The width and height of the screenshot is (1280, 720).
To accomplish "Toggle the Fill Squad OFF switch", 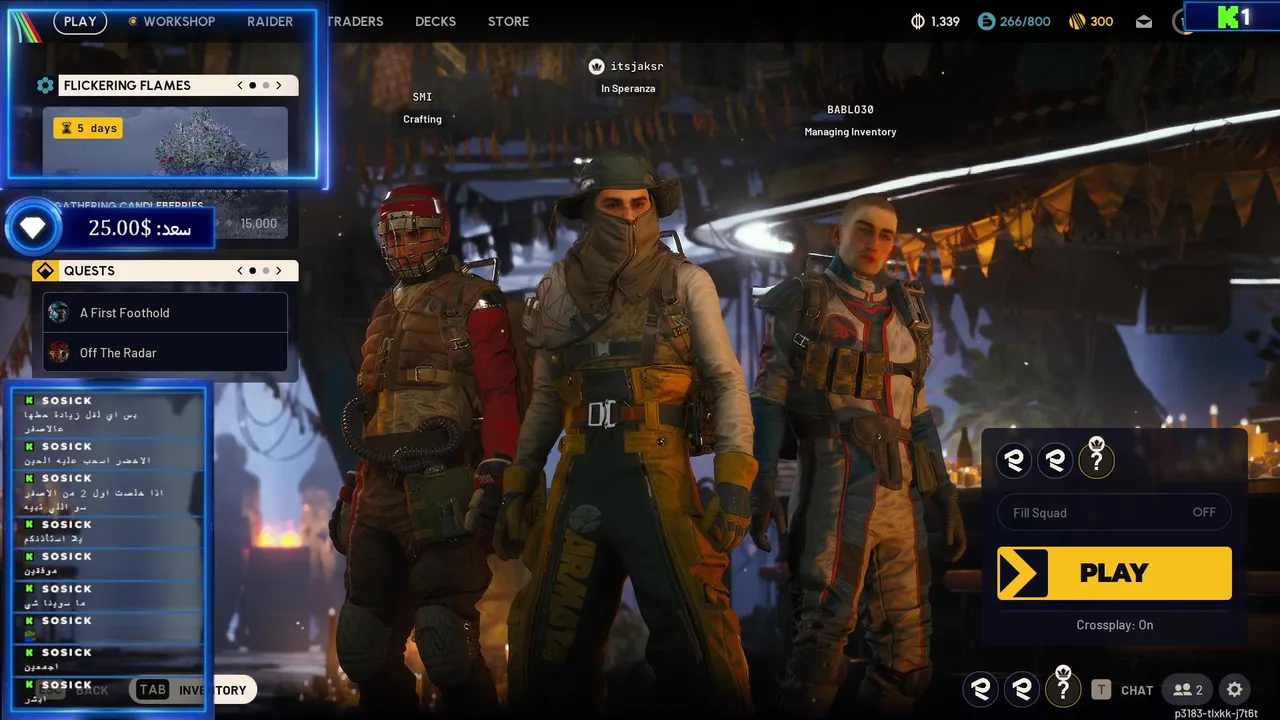I will [x=1114, y=512].
